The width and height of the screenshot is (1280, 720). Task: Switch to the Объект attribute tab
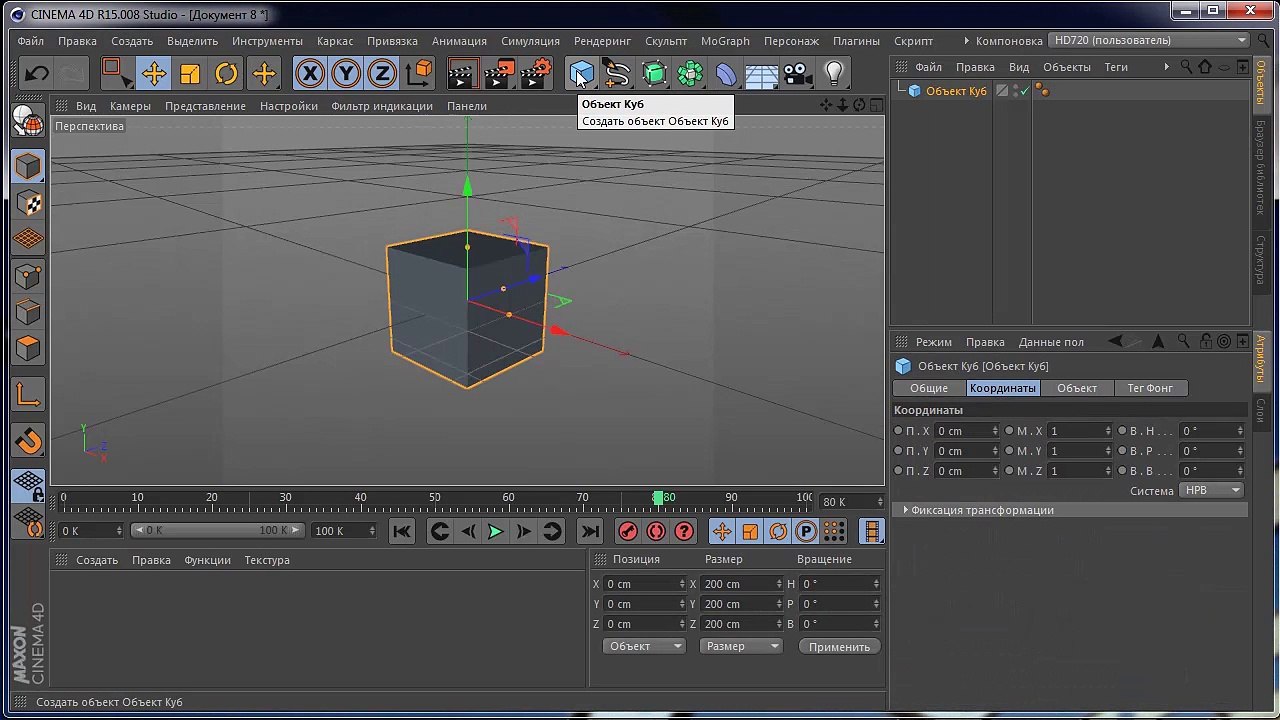[1077, 388]
